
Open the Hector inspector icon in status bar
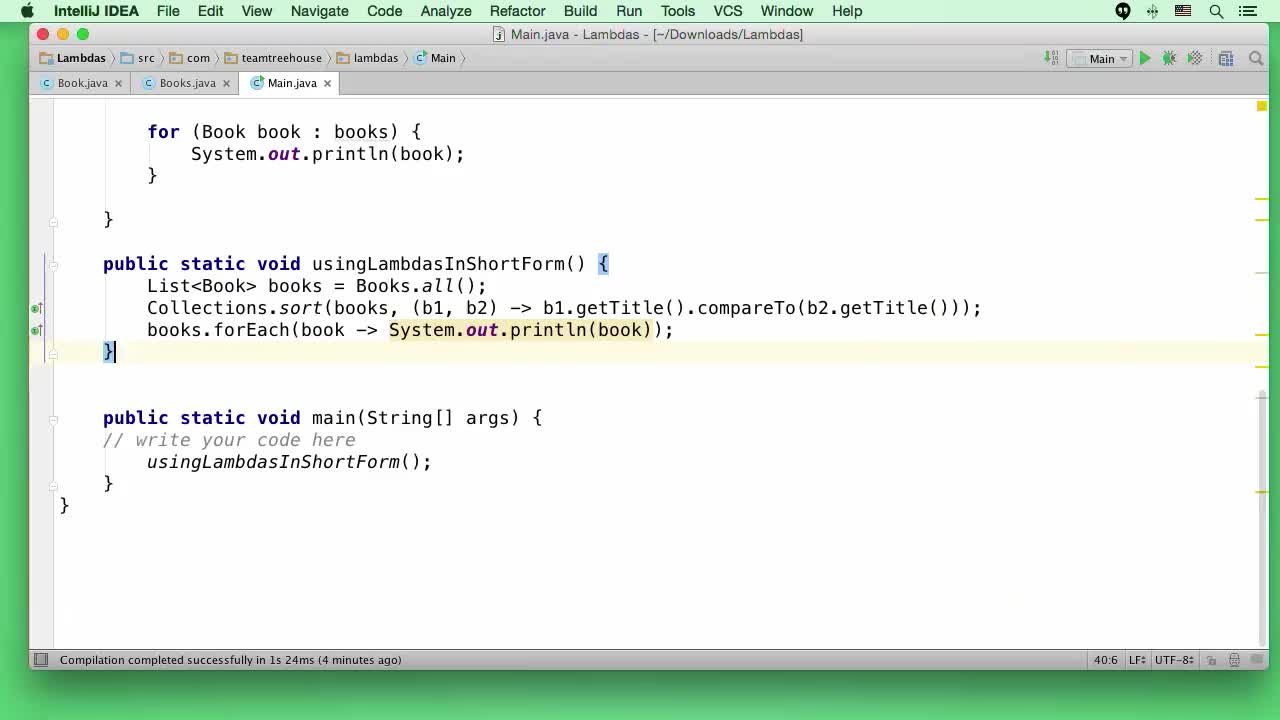tap(1234, 660)
